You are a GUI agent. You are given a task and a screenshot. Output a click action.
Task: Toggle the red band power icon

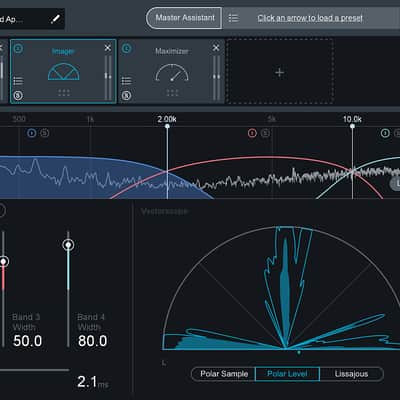click(x=252, y=133)
